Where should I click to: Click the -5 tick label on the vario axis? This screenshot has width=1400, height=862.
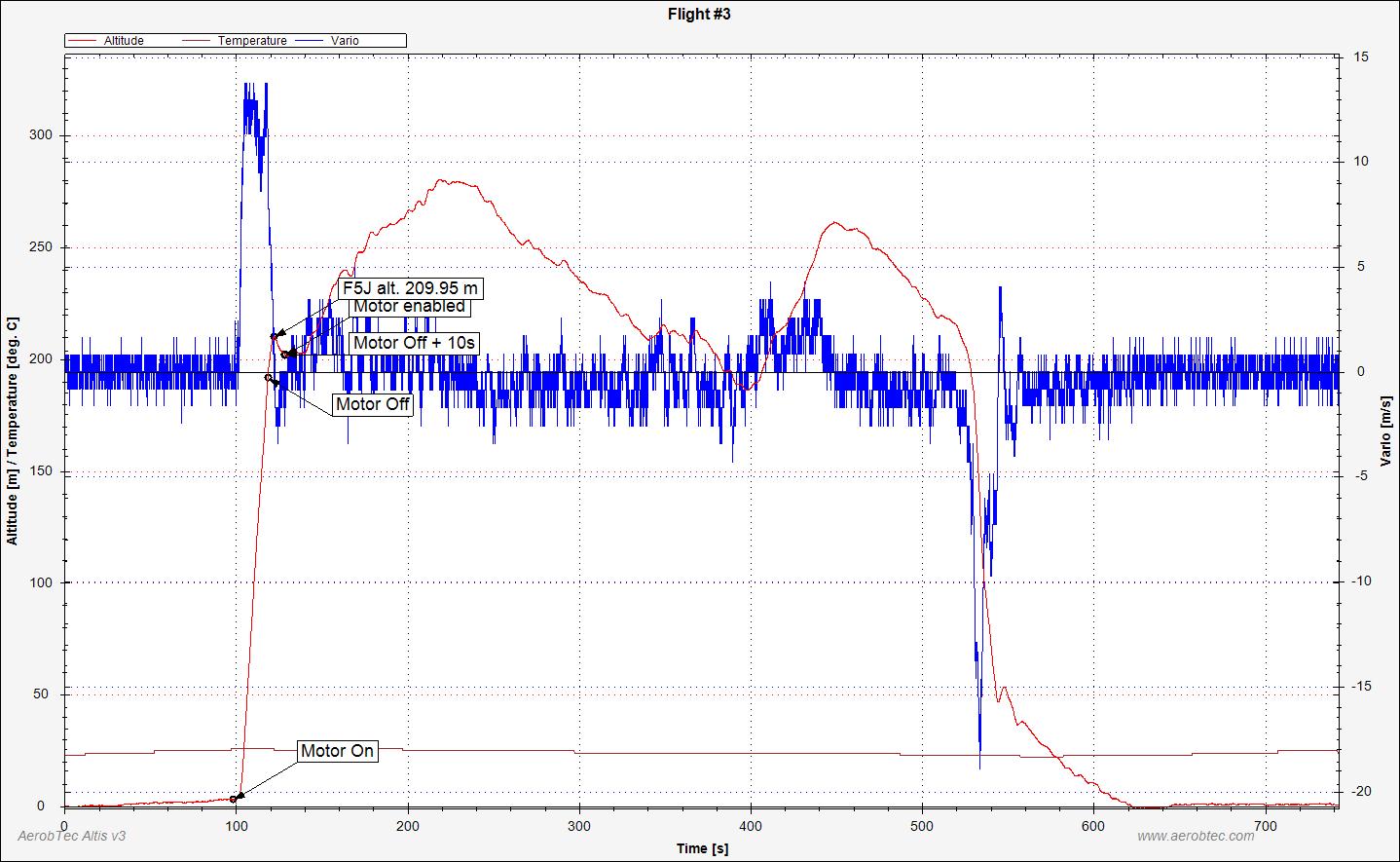click(x=1362, y=476)
